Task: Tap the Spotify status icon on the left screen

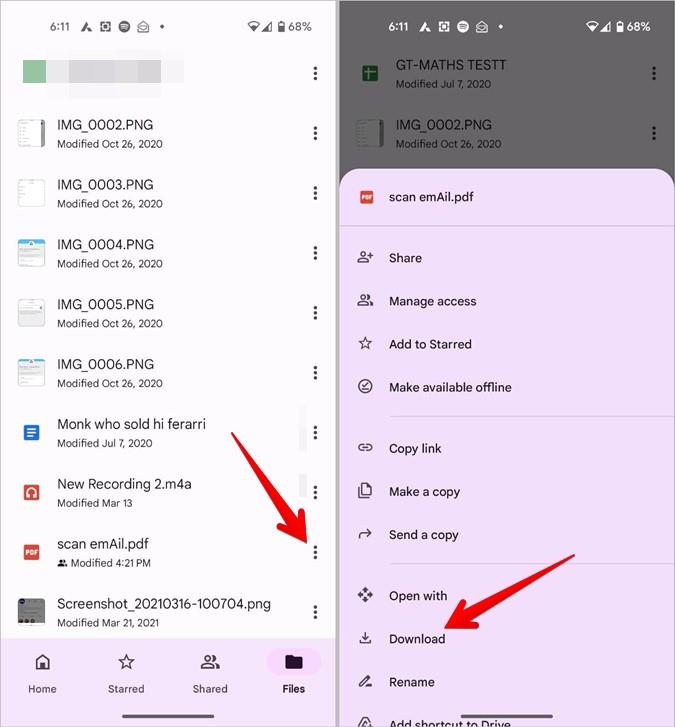Action: tap(124, 27)
